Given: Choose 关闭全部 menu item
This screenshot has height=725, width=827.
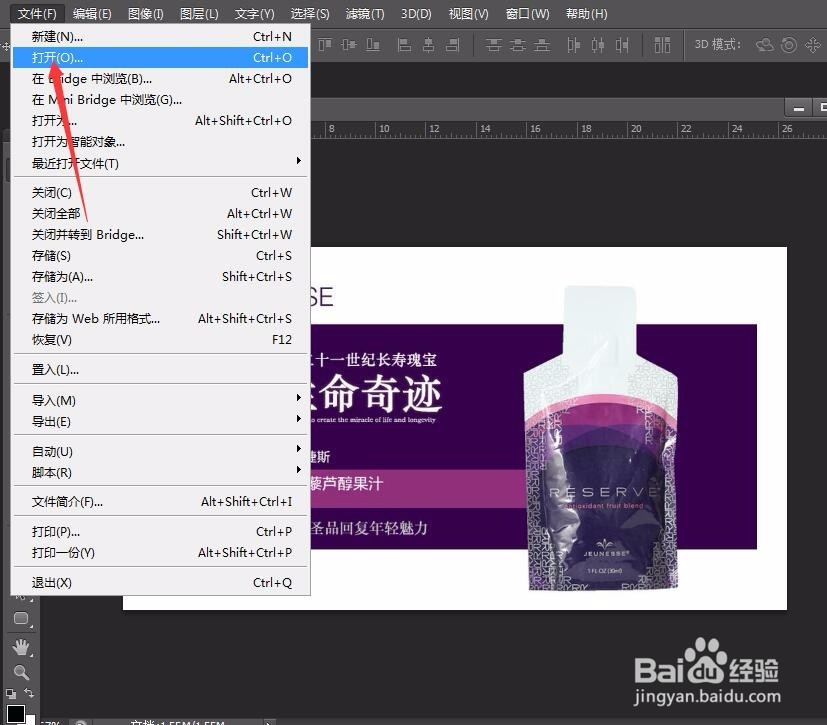Looking at the screenshot, I should point(160,214).
